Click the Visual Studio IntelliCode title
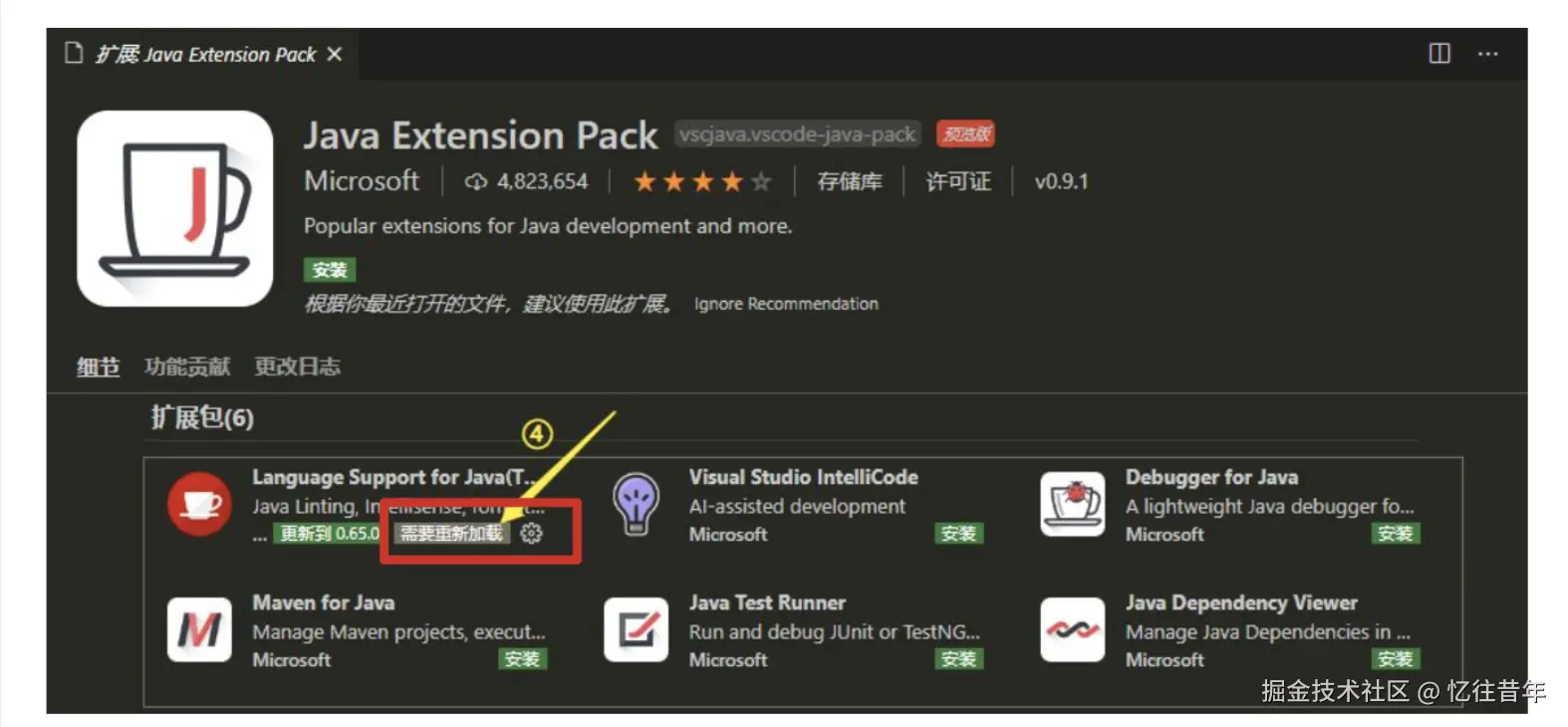Image resolution: width=1568 pixels, height=727 pixels. 803,477
